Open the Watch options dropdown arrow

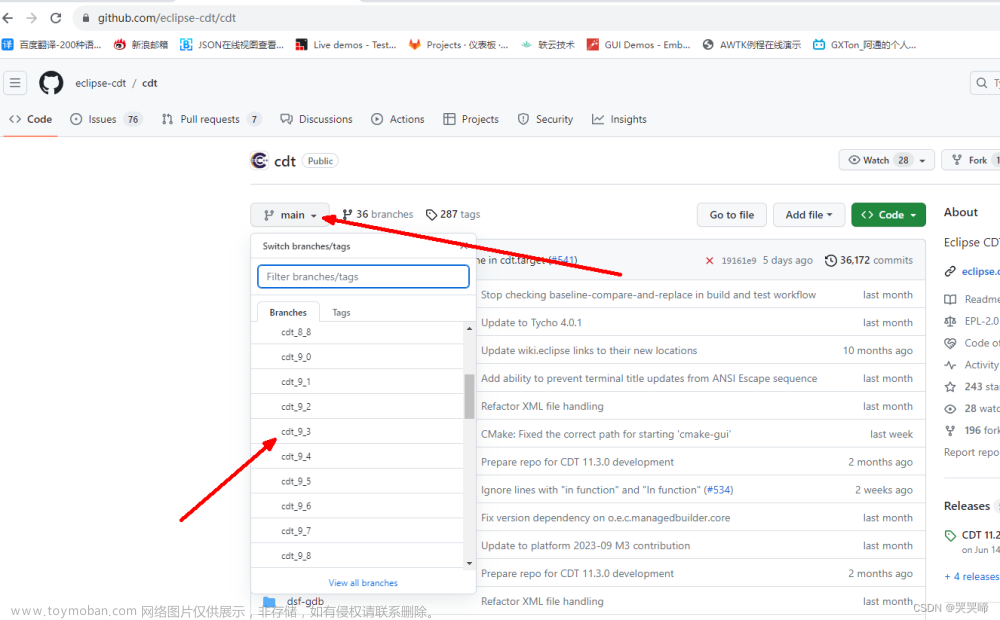tap(922, 161)
